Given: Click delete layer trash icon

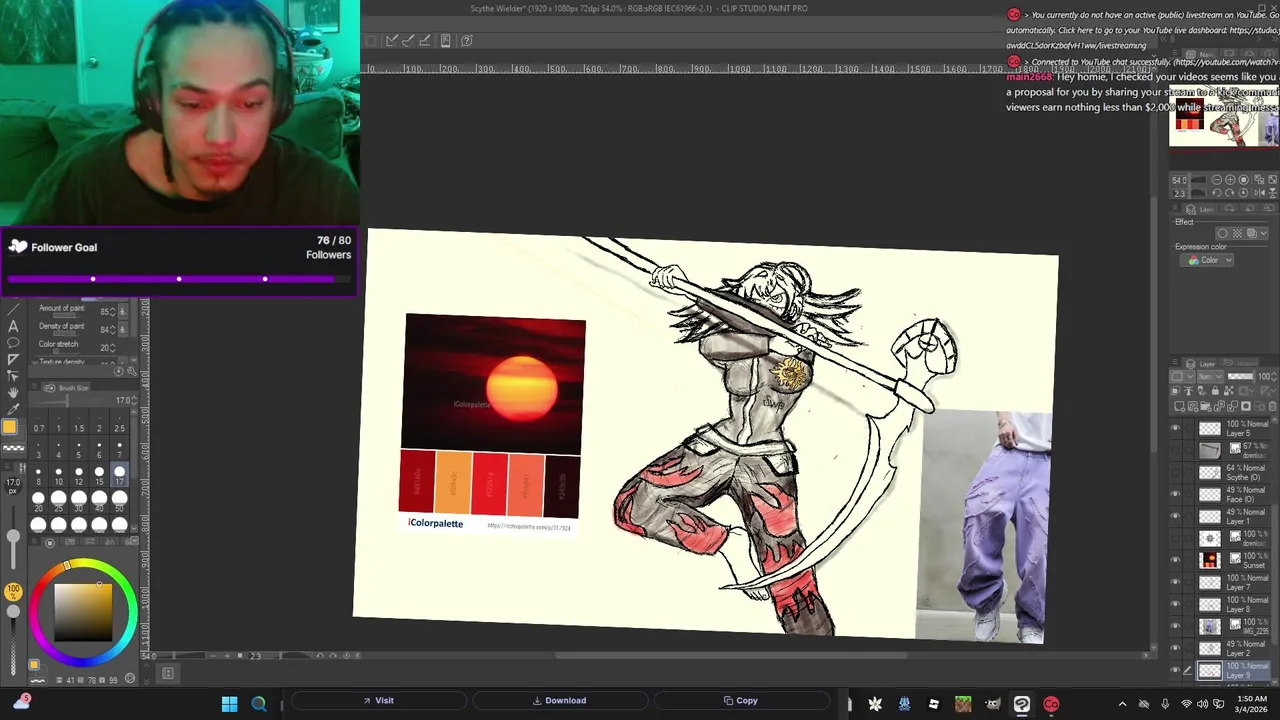Looking at the screenshot, I should coord(1272,406).
